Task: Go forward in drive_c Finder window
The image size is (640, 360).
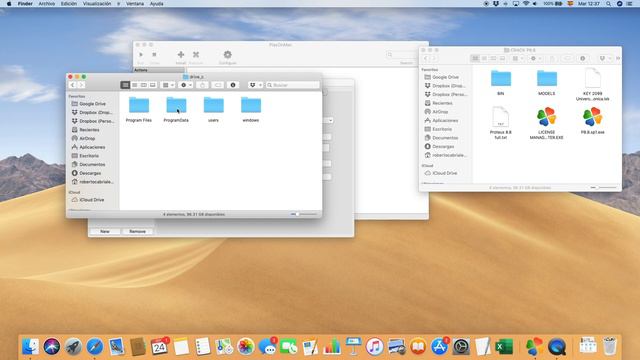Action: click(81, 85)
